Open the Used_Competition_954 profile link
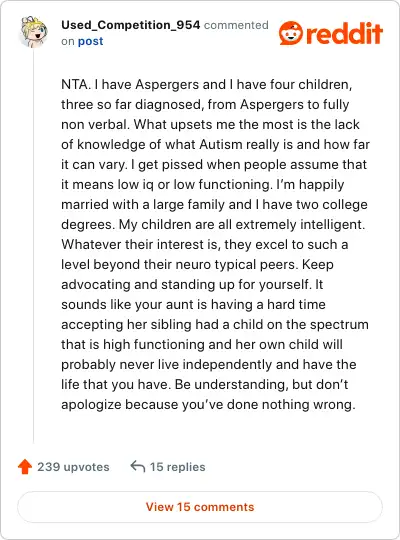Image resolution: width=400 pixels, height=540 pixels. pyautogui.click(x=131, y=25)
